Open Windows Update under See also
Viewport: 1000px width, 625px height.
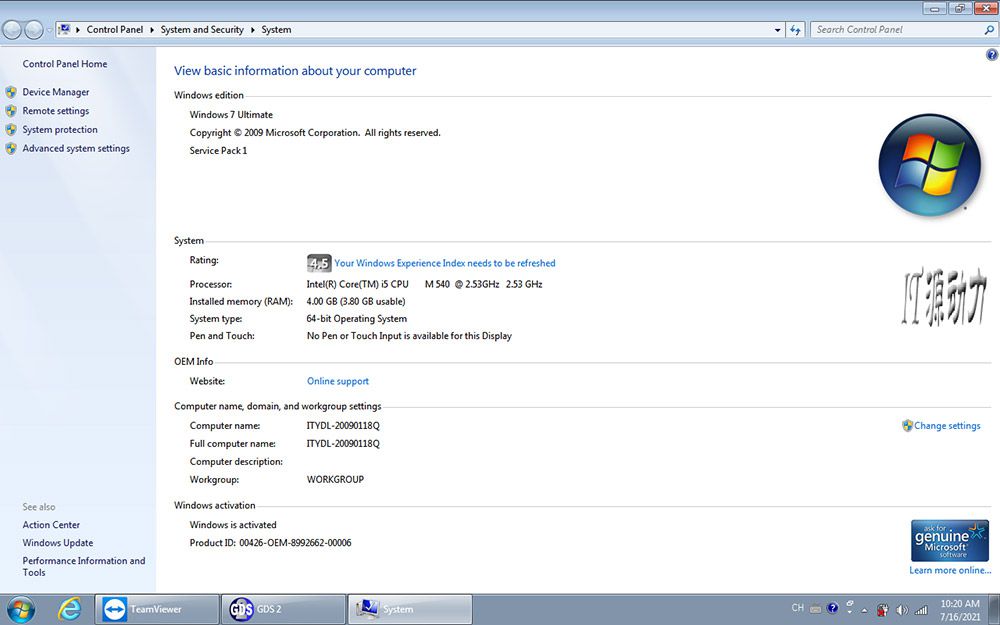coord(58,543)
